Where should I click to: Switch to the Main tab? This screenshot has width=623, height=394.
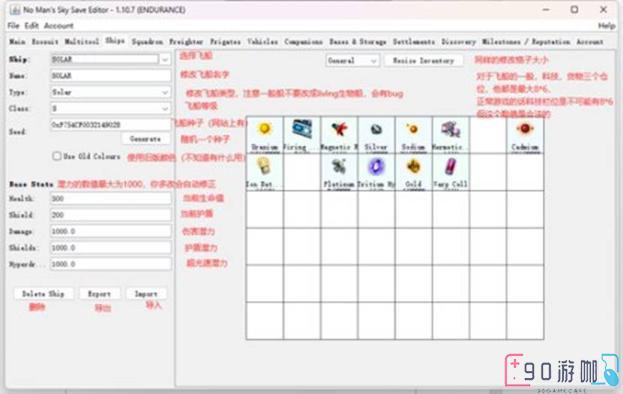pyautogui.click(x=17, y=42)
